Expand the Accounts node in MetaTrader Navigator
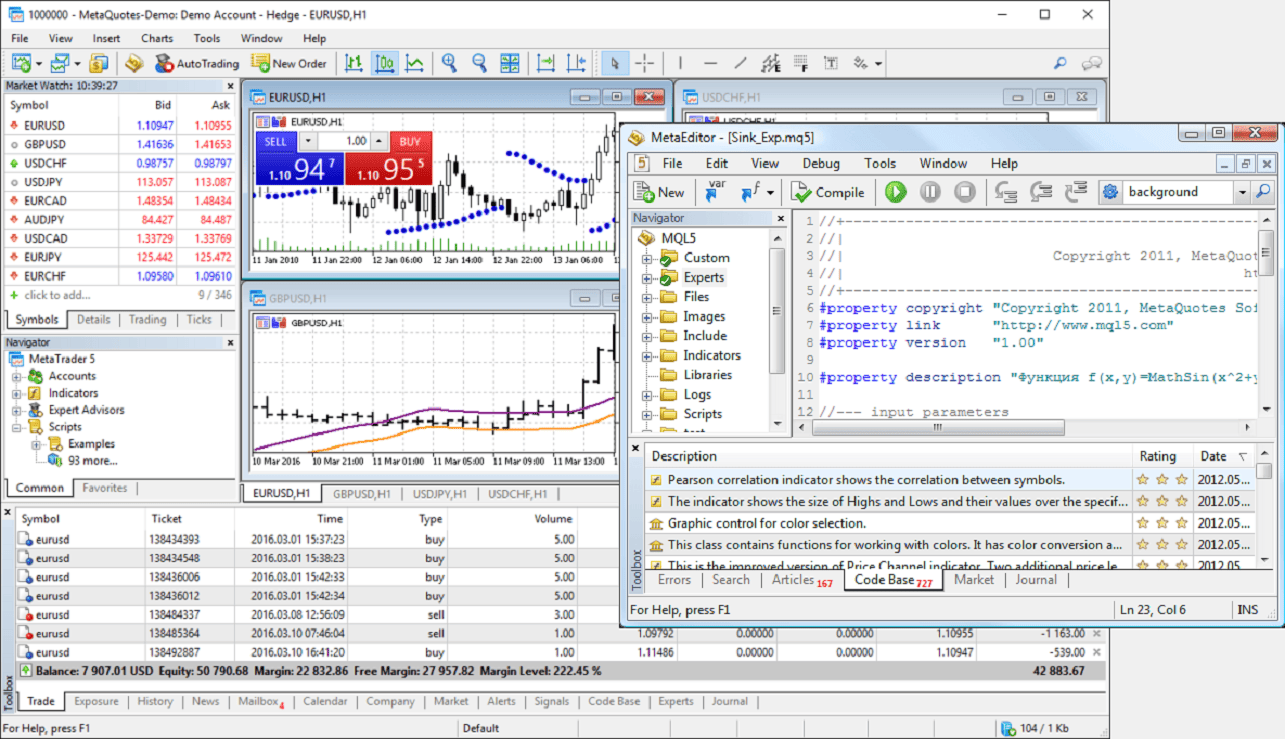Screen dimensions: 1285x739 17,377
